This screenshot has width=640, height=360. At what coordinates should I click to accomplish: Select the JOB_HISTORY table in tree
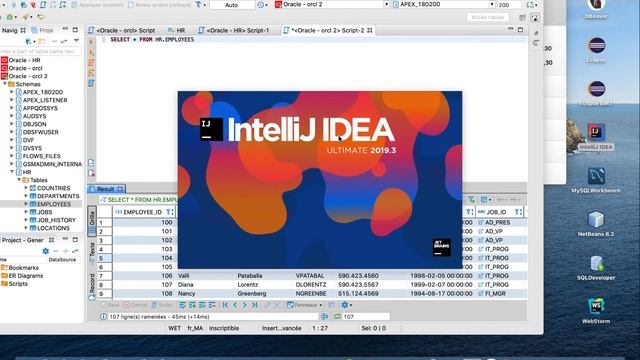click(56, 220)
